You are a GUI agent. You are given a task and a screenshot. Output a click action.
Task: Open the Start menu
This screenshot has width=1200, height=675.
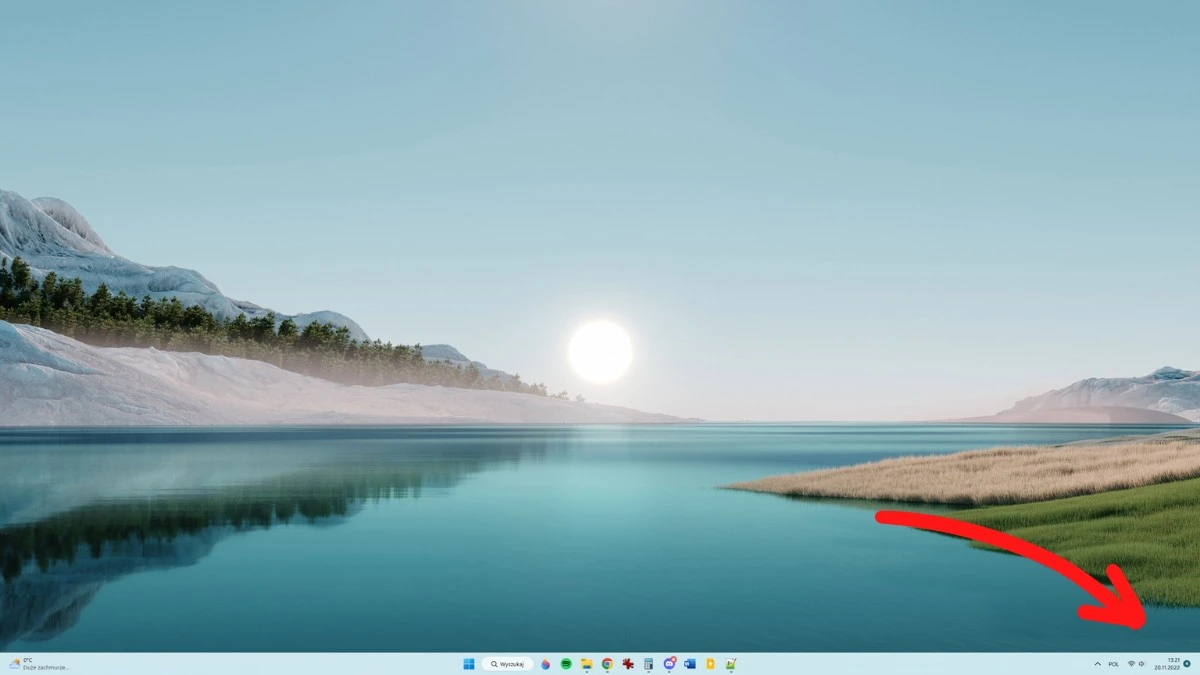click(x=470, y=664)
